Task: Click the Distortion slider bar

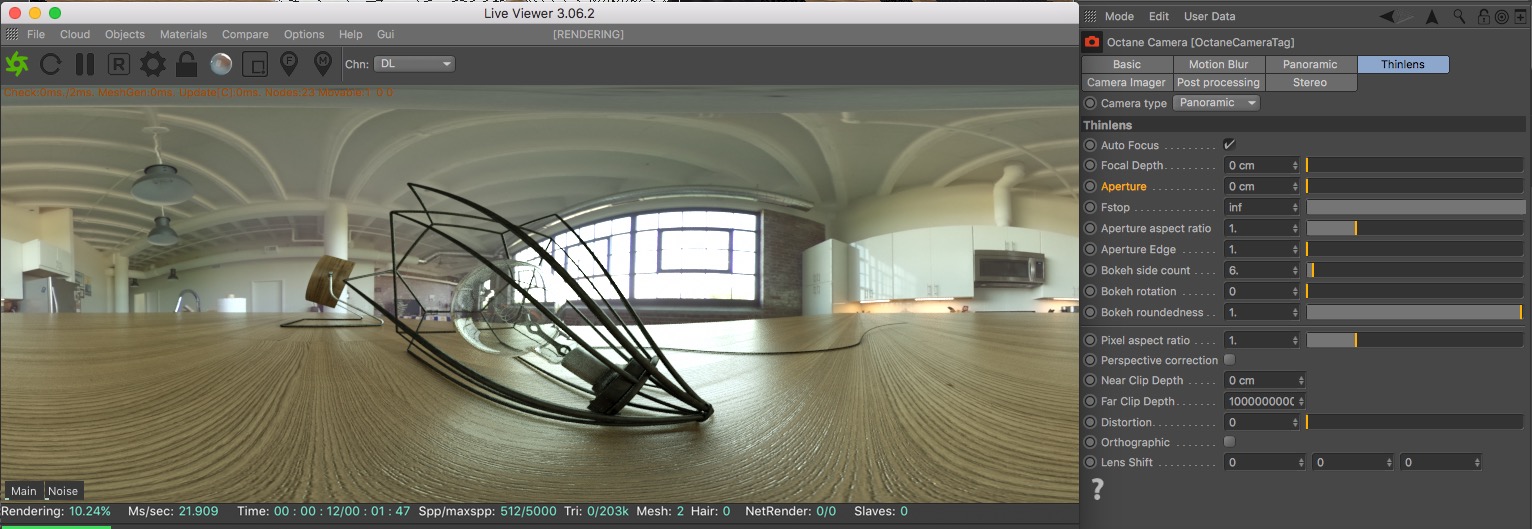Action: coord(1414,422)
